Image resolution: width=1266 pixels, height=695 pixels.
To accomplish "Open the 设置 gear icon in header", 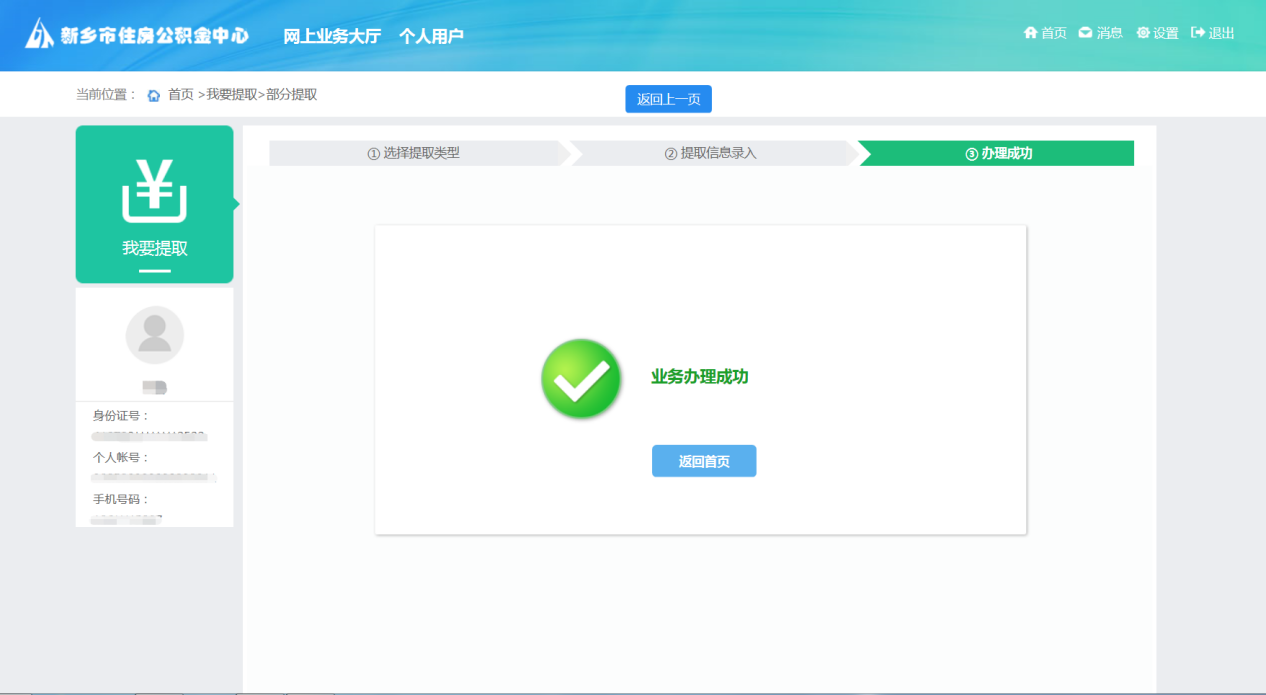I will pyautogui.click(x=1143, y=33).
